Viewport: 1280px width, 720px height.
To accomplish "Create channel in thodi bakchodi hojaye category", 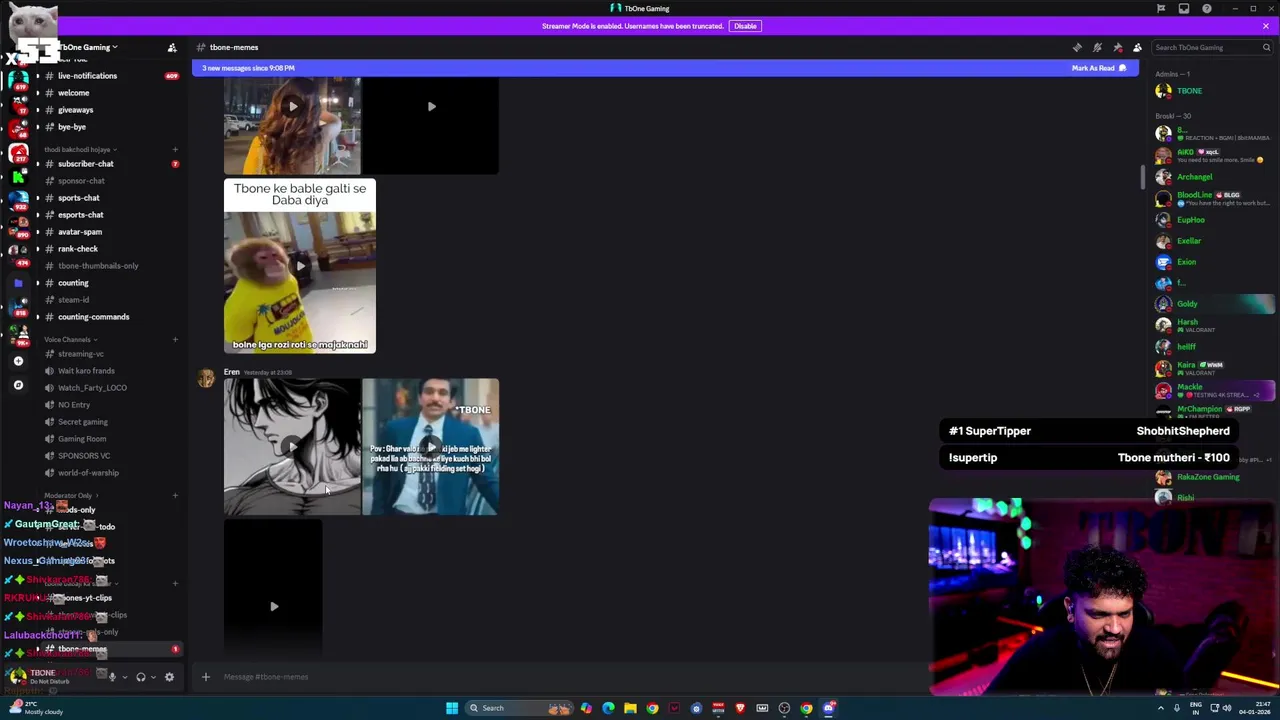I will pyautogui.click(x=175, y=149).
